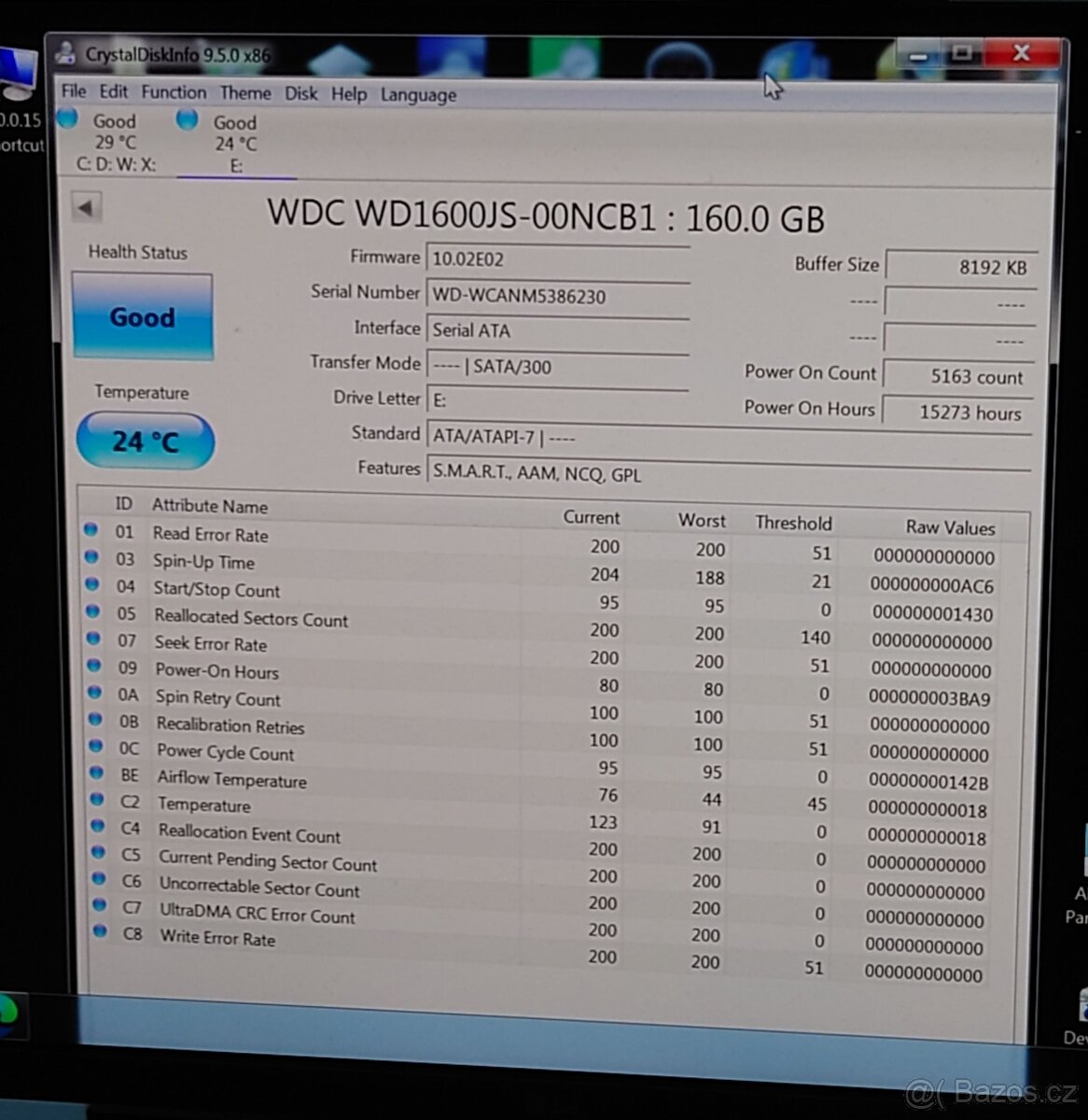Screen dimensions: 1088x1120
Task: Click the Attribute Name column header
Action: click(x=210, y=506)
